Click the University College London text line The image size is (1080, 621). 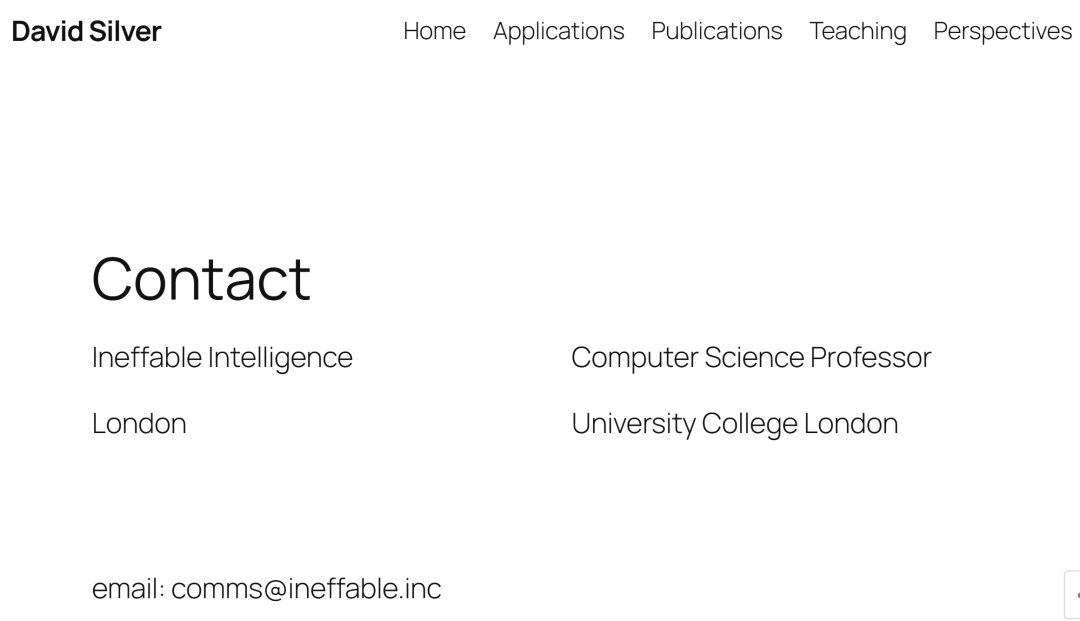[x=734, y=423]
